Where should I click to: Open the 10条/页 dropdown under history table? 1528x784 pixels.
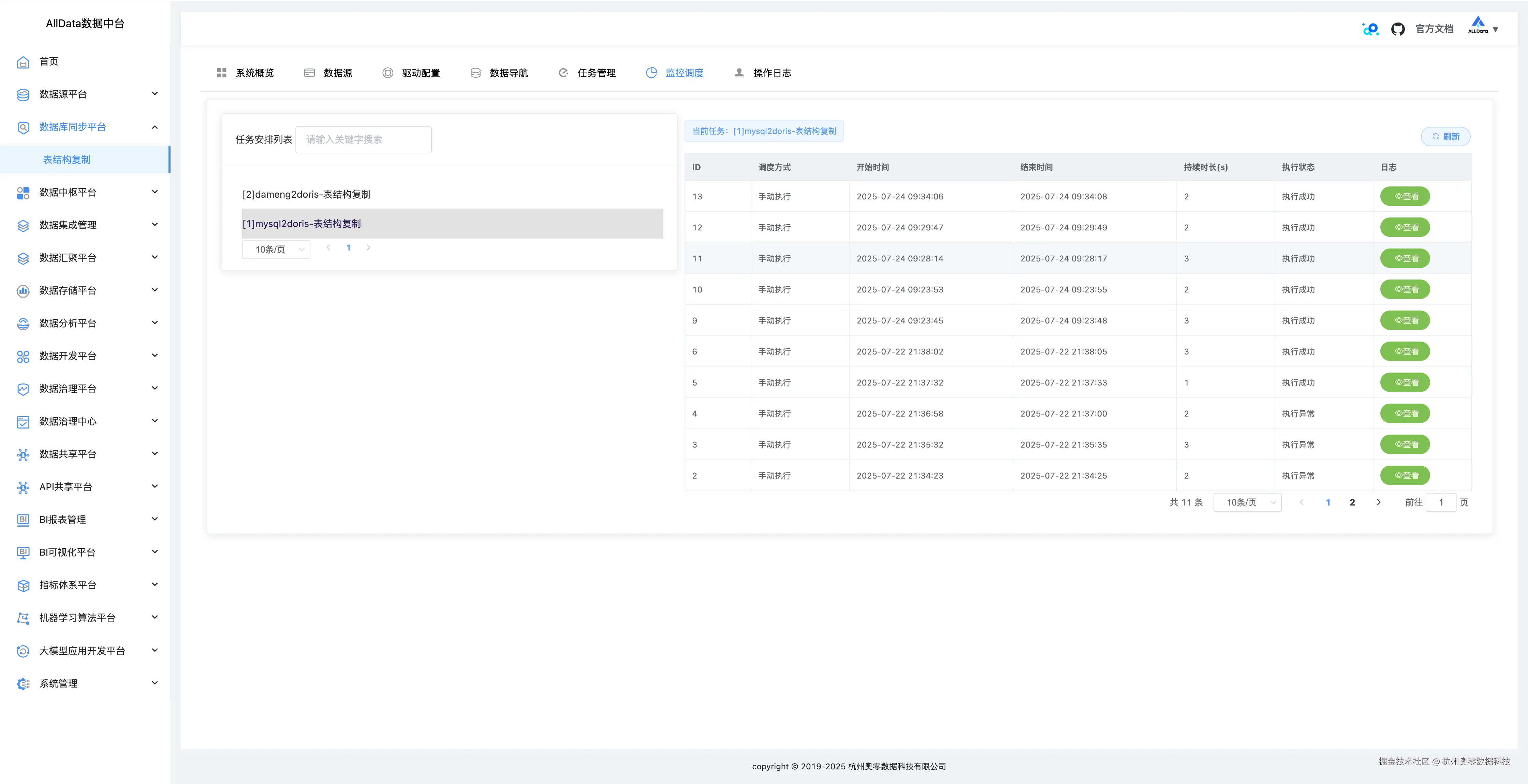[x=1247, y=502]
